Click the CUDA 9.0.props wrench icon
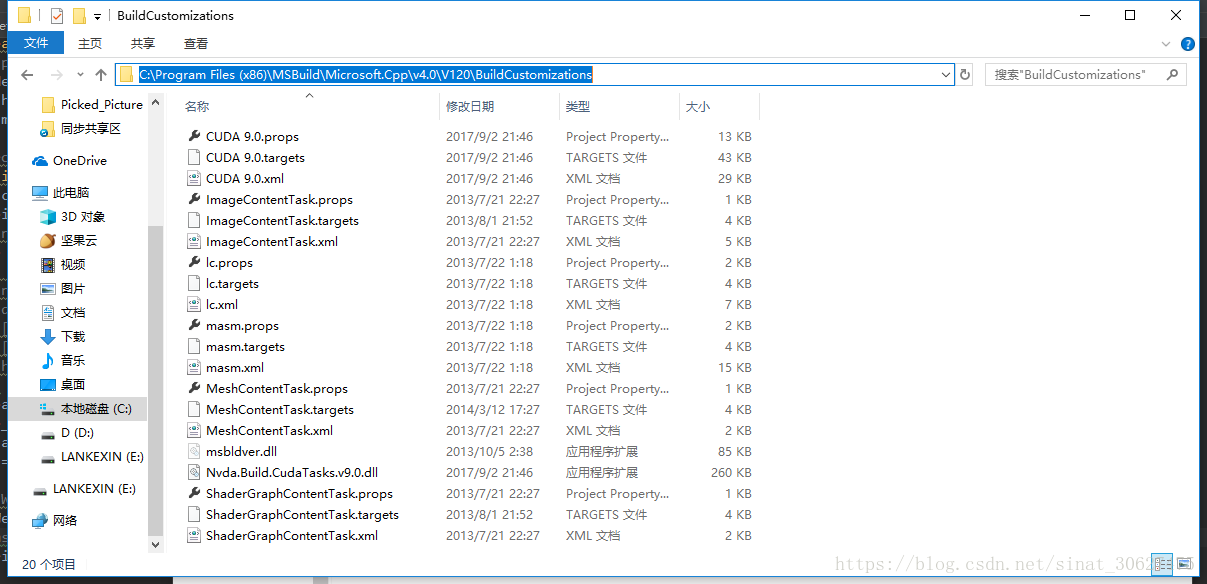 (x=194, y=136)
